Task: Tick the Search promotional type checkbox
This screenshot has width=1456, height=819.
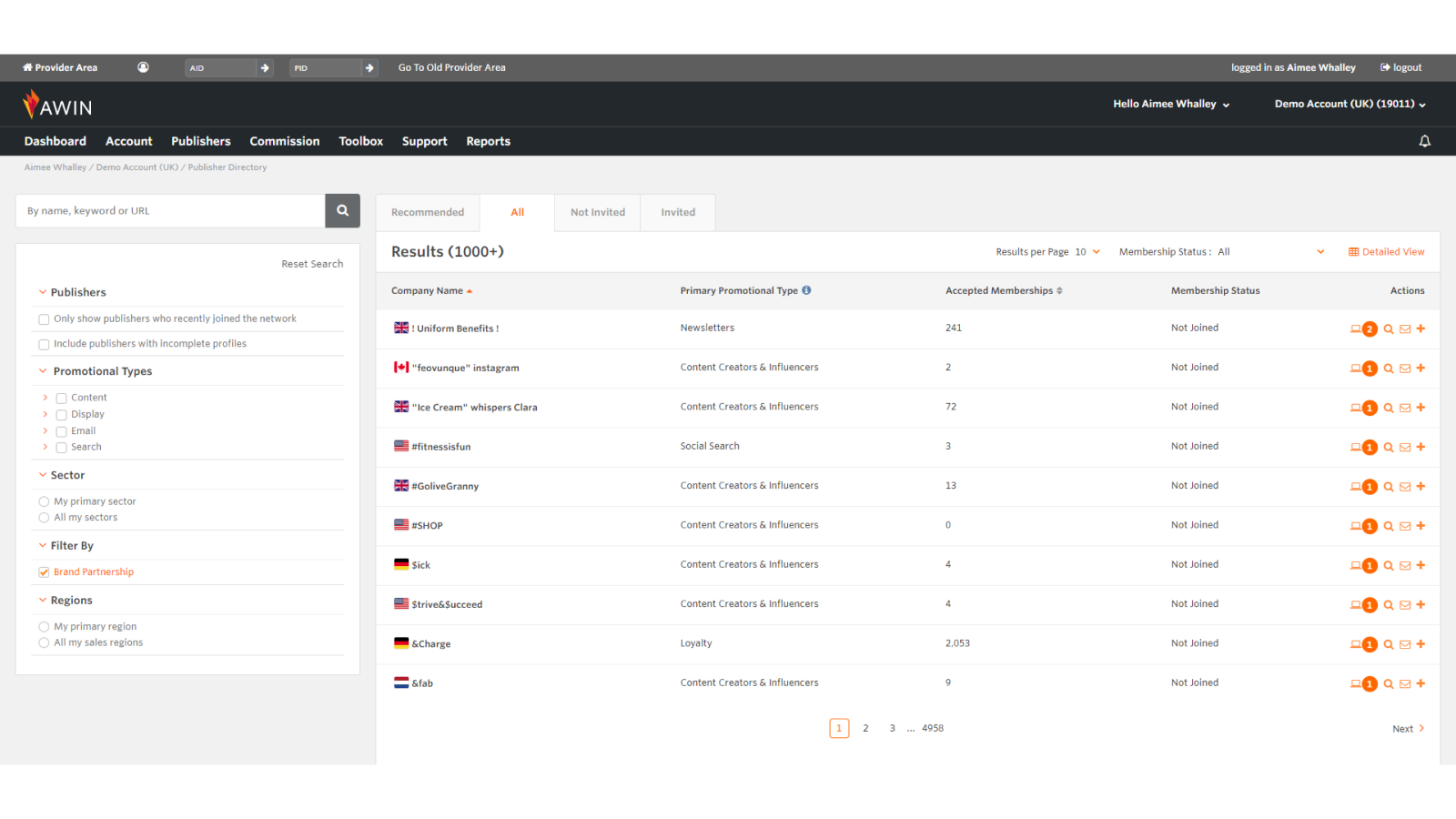Action: [x=62, y=448]
